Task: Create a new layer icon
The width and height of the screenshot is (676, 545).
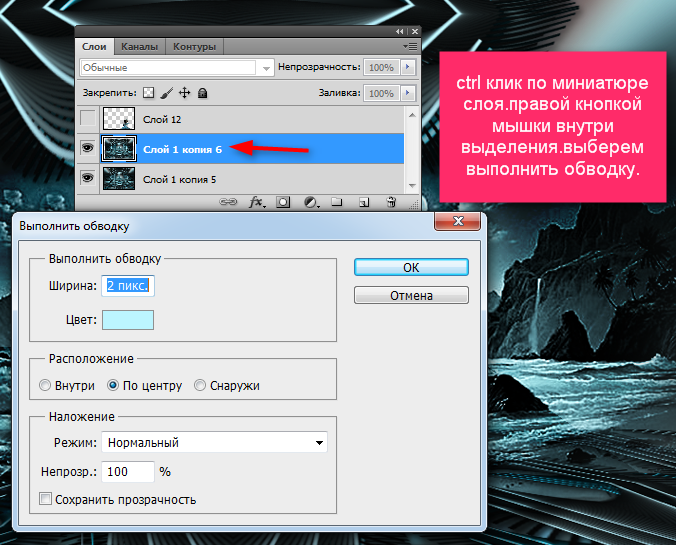Action: (x=364, y=202)
